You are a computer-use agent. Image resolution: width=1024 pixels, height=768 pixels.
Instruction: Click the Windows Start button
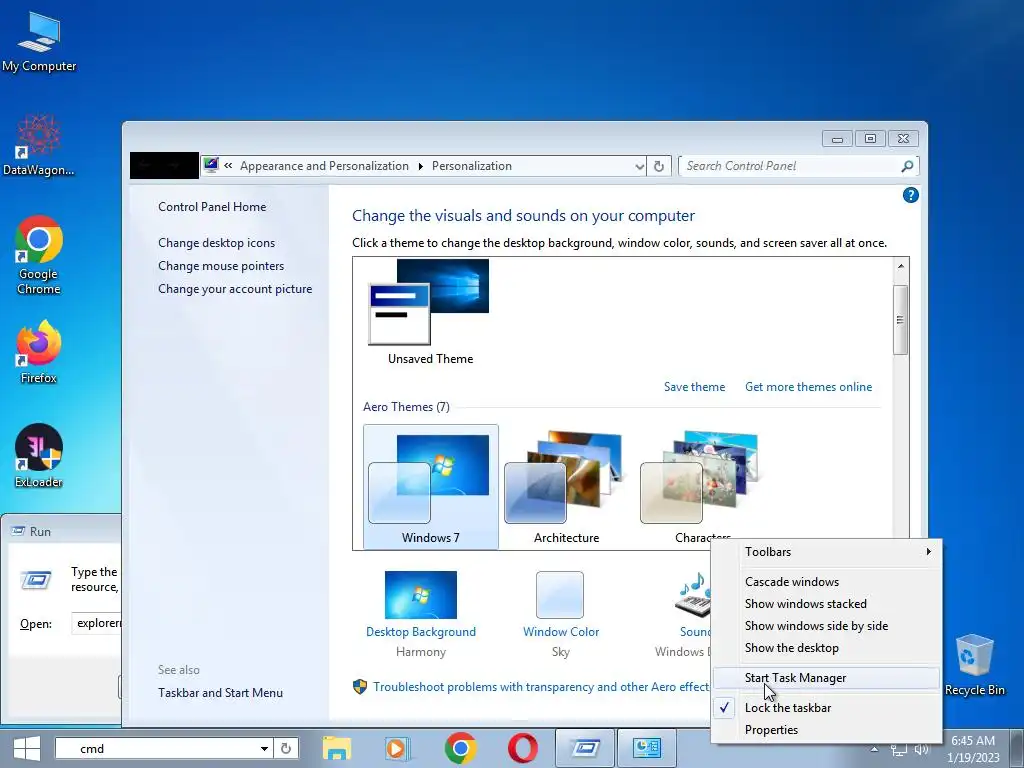[x=27, y=748]
